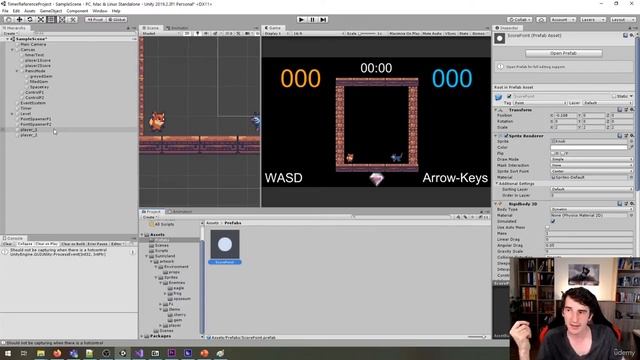This screenshot has height=360, width=640.
Task: Adjust the Game view Scale slider
Action: (x=368, y=33)
